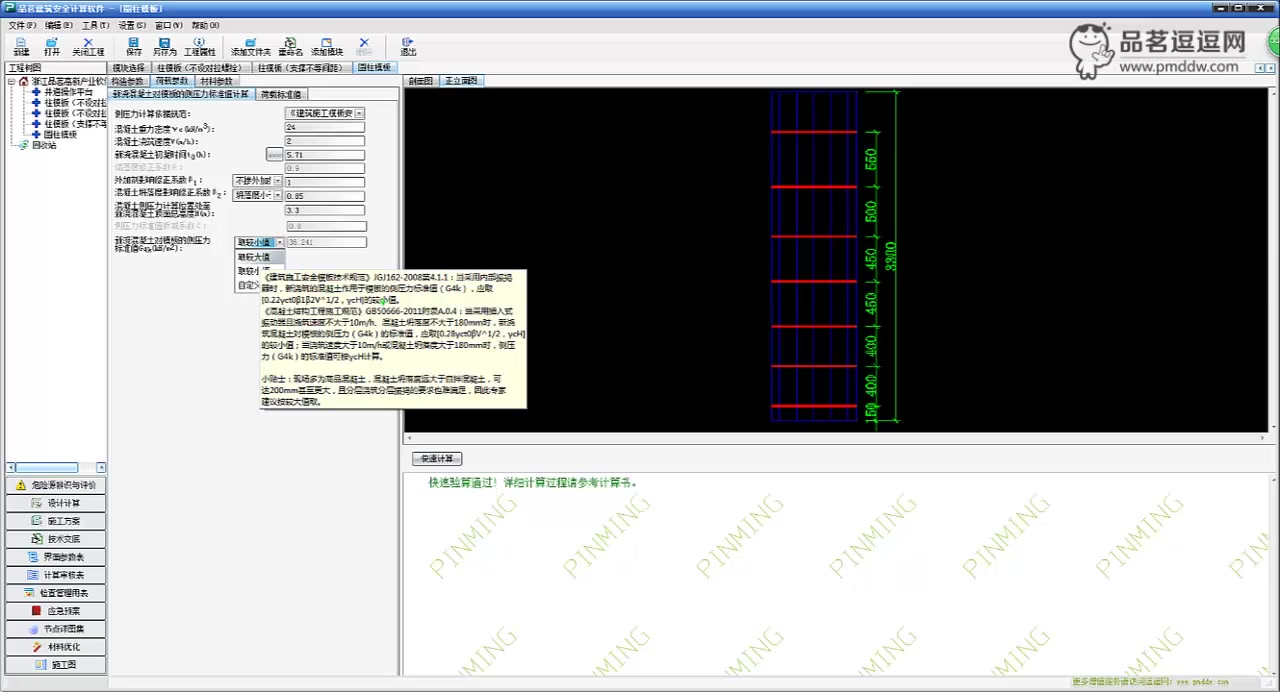
Task: Click the 混凝土重力密度 input field
Action: [x=324, y=128]
